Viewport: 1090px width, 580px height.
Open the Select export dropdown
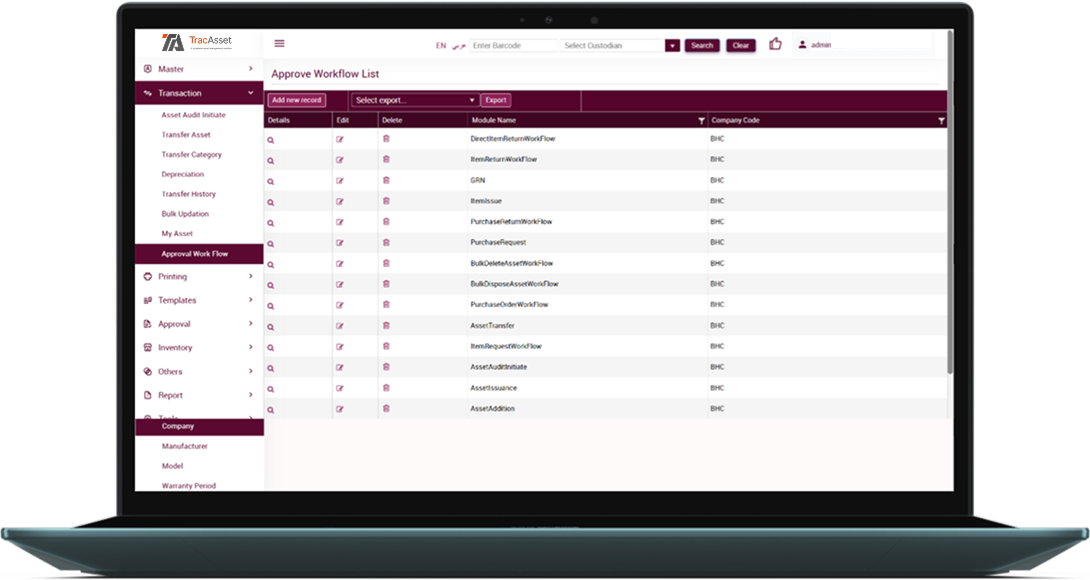(x=415, y=100)
